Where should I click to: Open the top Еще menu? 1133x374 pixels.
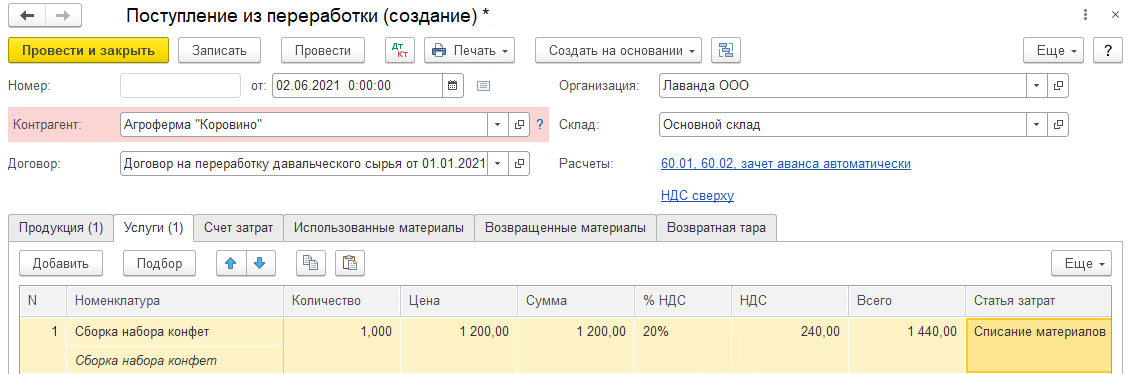[x=1053, y=51]
